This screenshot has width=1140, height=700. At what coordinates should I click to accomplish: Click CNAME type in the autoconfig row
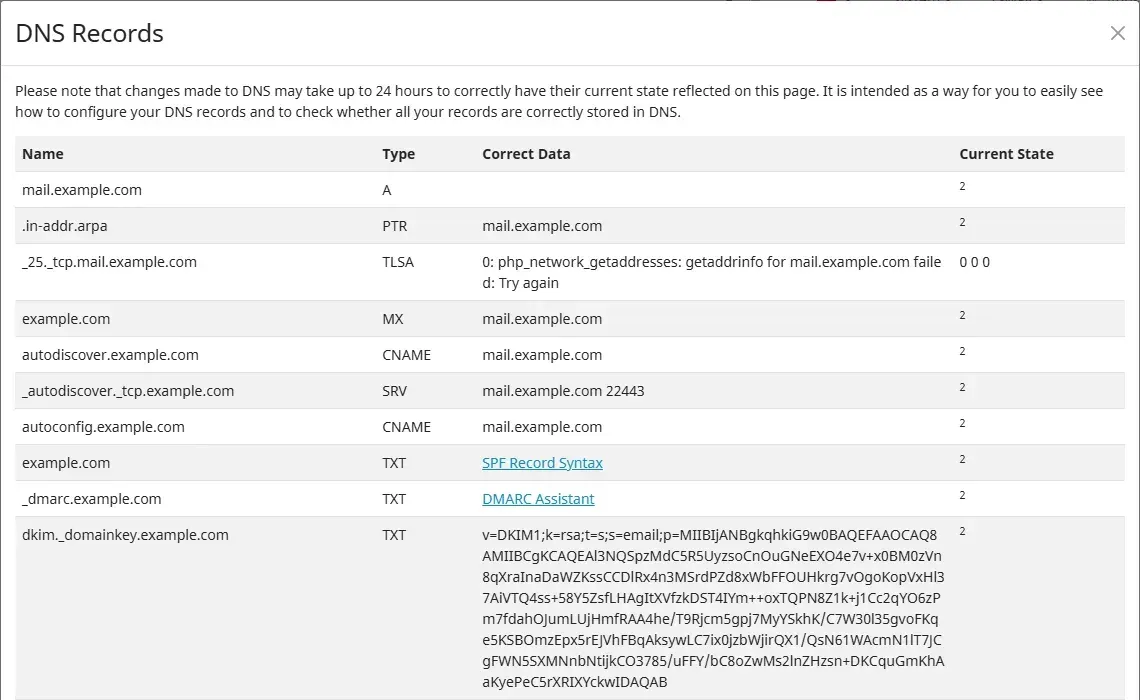tap(406, 427)
